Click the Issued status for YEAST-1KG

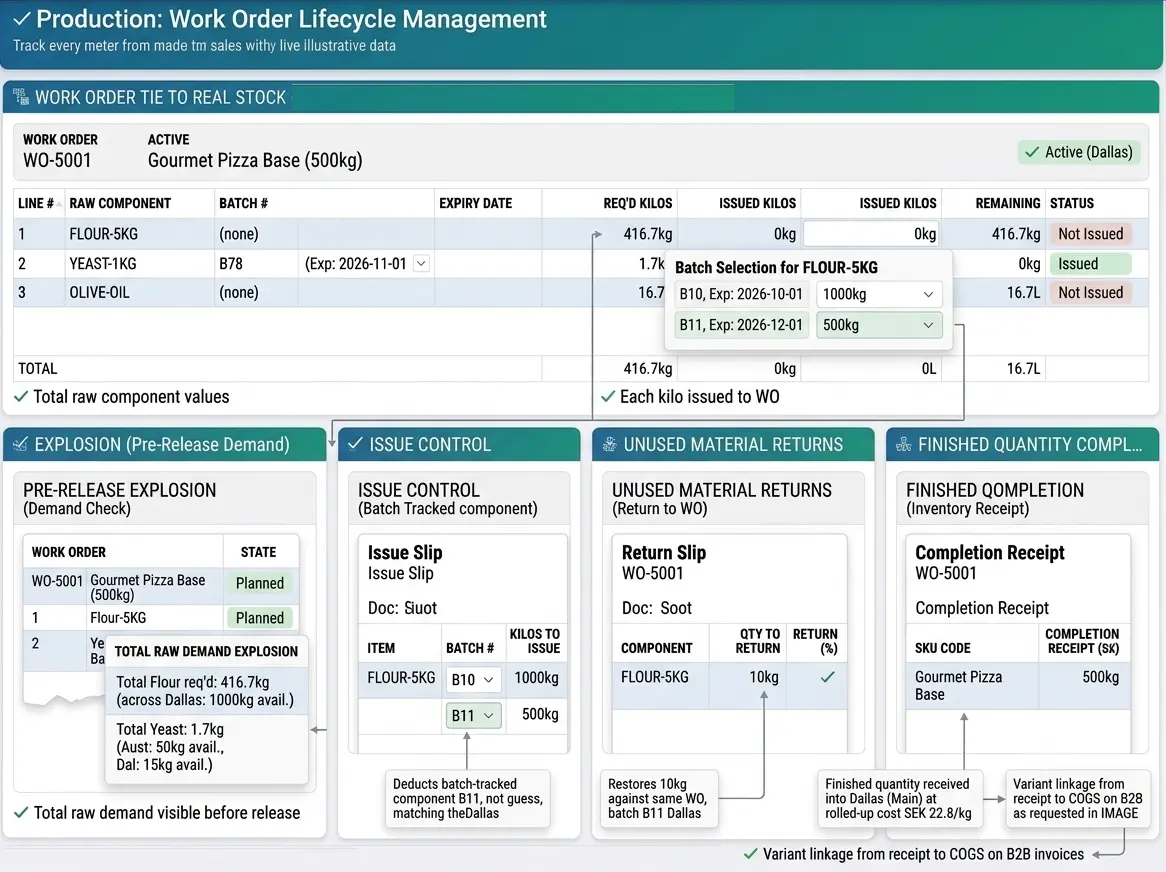1090,264
